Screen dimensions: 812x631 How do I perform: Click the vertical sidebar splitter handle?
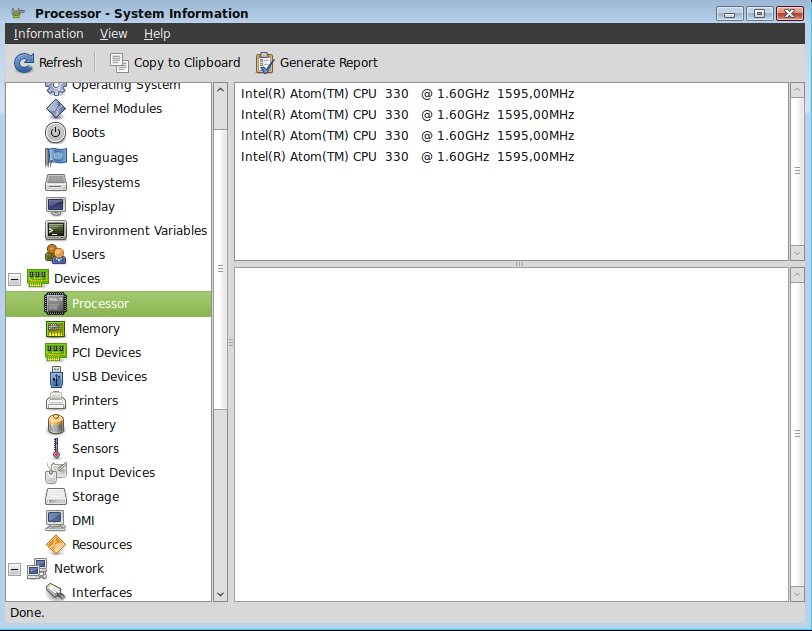click(231, 342)
